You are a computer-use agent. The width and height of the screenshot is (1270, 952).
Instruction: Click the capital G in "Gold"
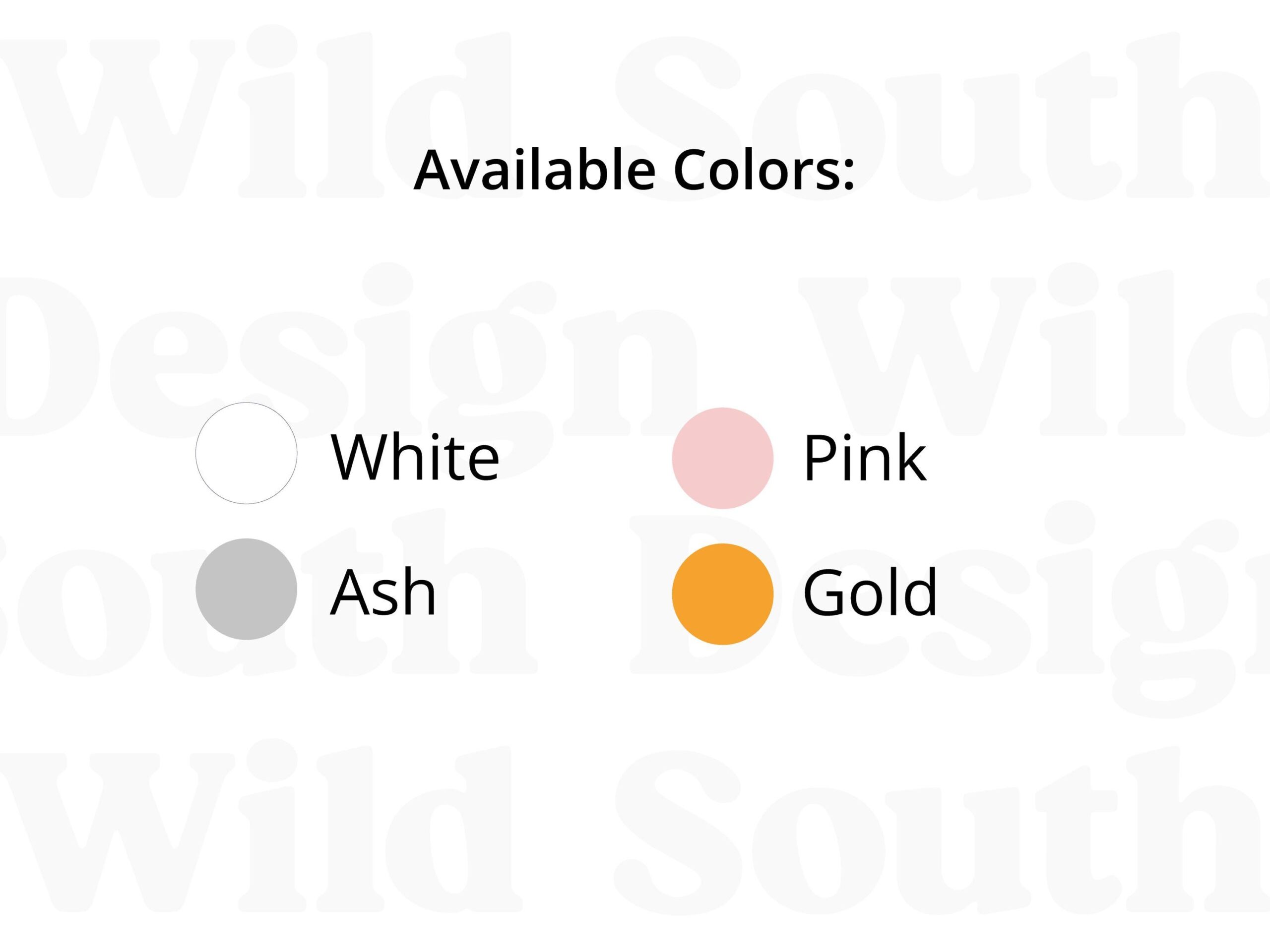825,592
